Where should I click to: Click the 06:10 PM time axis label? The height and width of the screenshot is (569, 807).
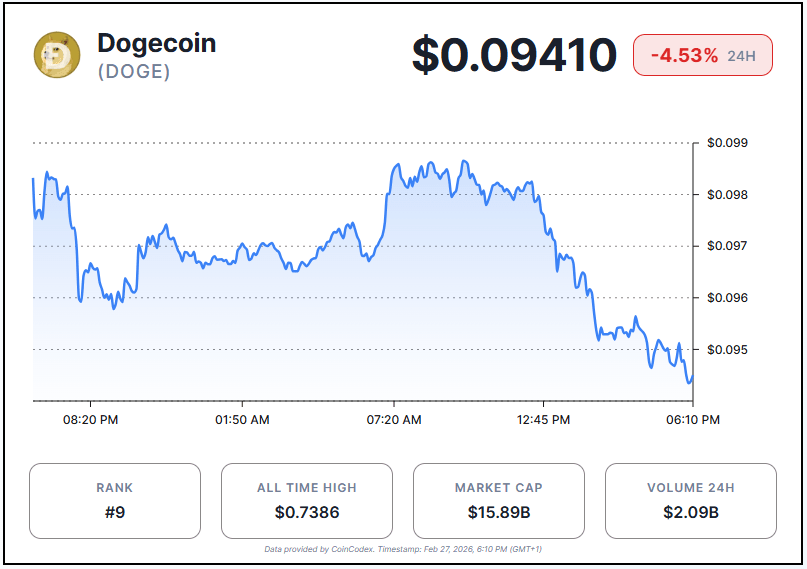pos(695,420)
